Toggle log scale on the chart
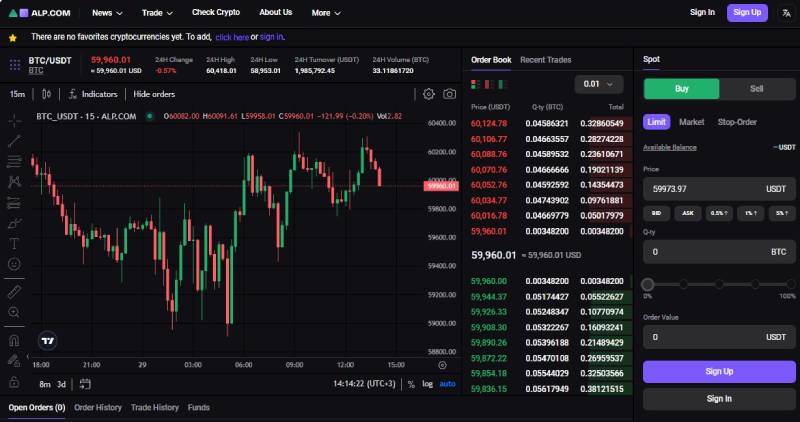This screenshot has width=800, height=422. point(428,384)
